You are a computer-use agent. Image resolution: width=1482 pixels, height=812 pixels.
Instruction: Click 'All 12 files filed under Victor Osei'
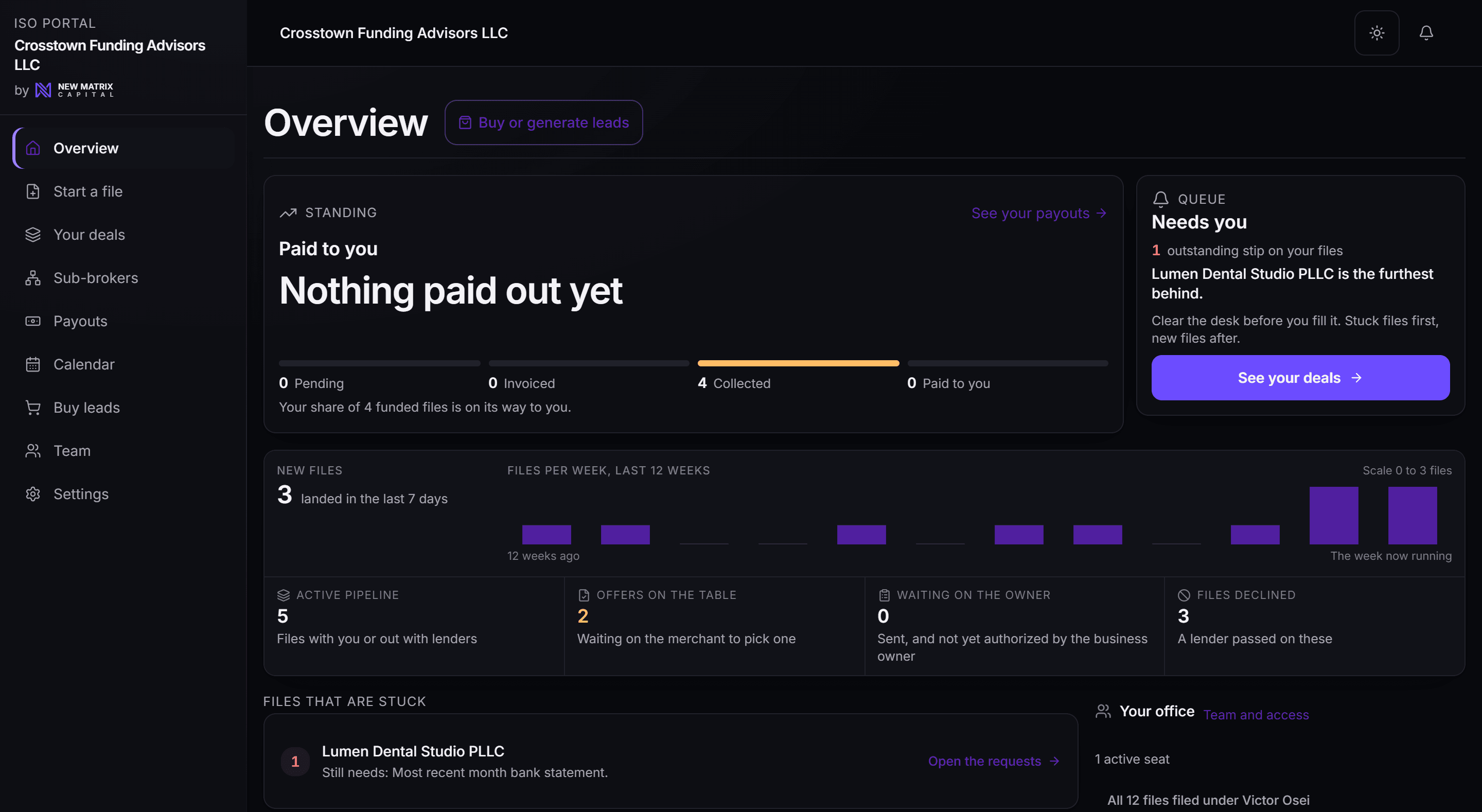pos(1208,800)
